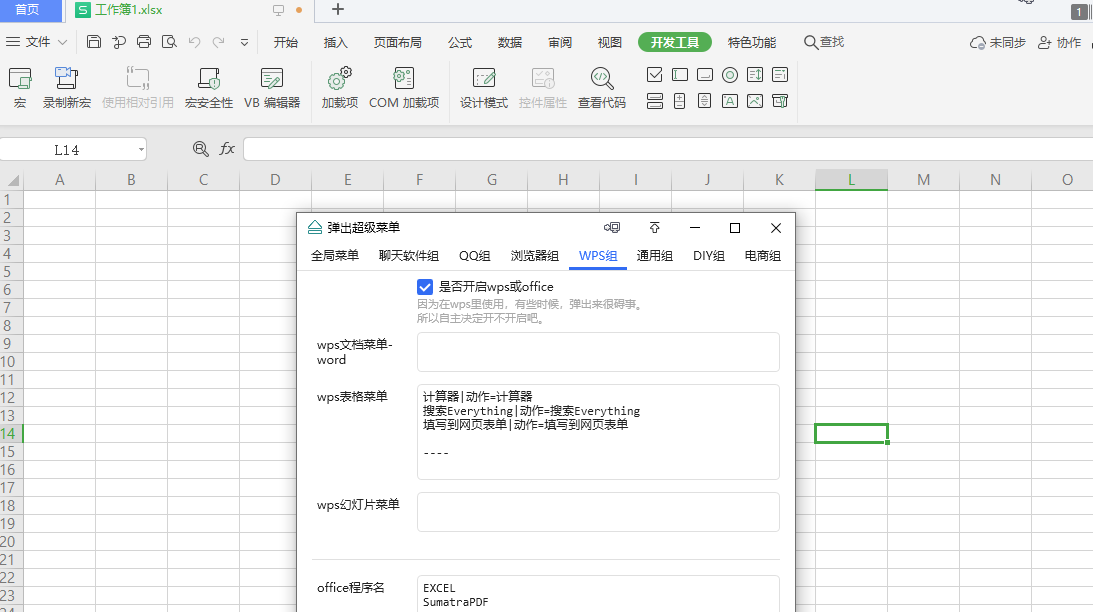1093x612 pixels.
Task: Switch to 浏览器组 dialog tab
Action: [x=535, y=256]
